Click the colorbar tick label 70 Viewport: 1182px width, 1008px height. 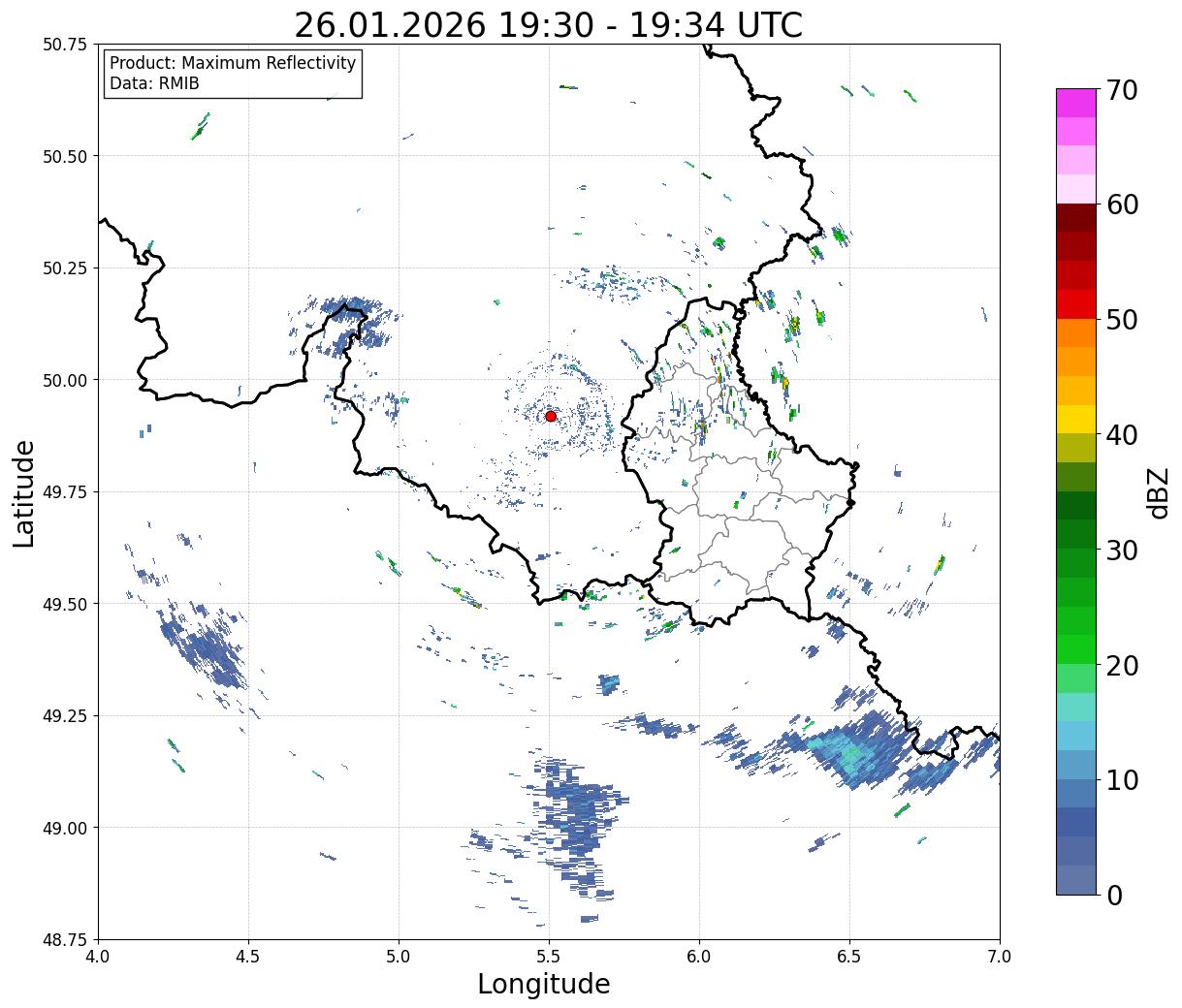(x=1122, y=90)
